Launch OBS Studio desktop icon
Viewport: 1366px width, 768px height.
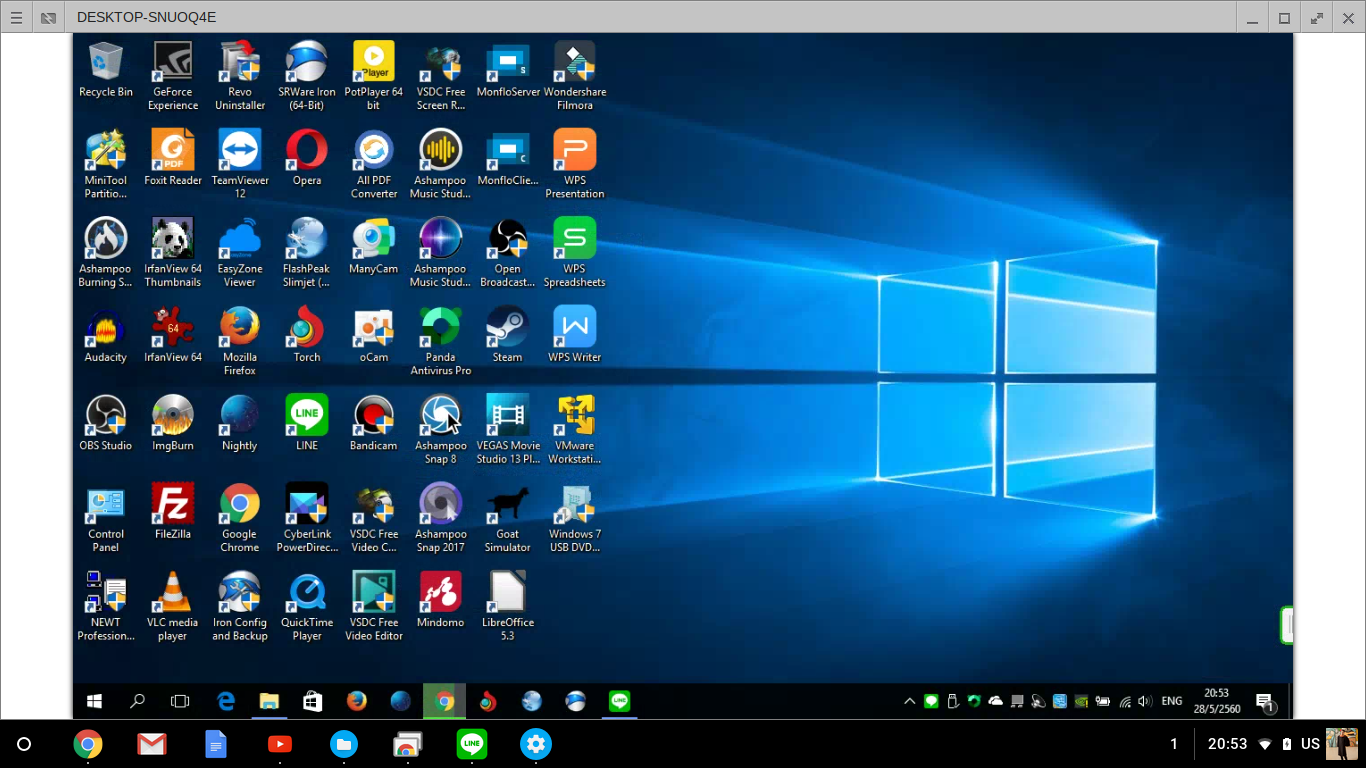tap(106, 423)
